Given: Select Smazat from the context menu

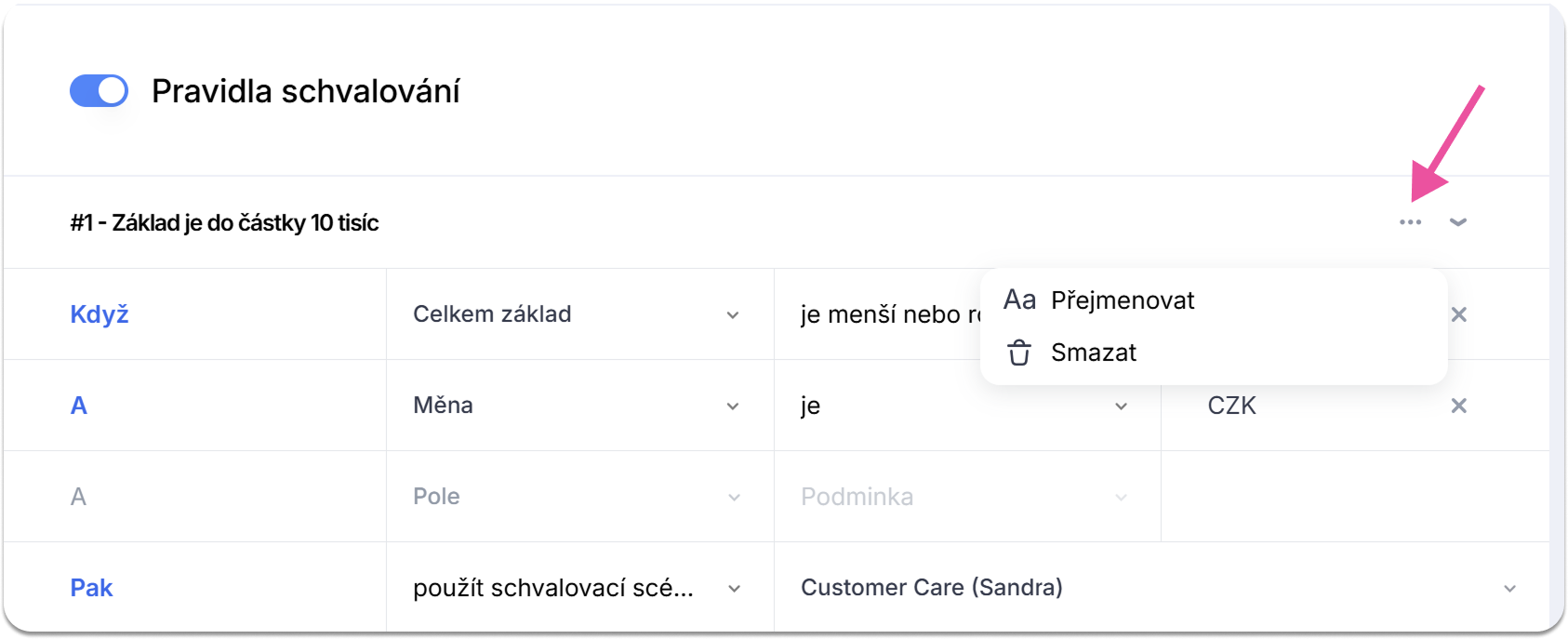Looking at the screenshot, I should [x=1094, y=353].
